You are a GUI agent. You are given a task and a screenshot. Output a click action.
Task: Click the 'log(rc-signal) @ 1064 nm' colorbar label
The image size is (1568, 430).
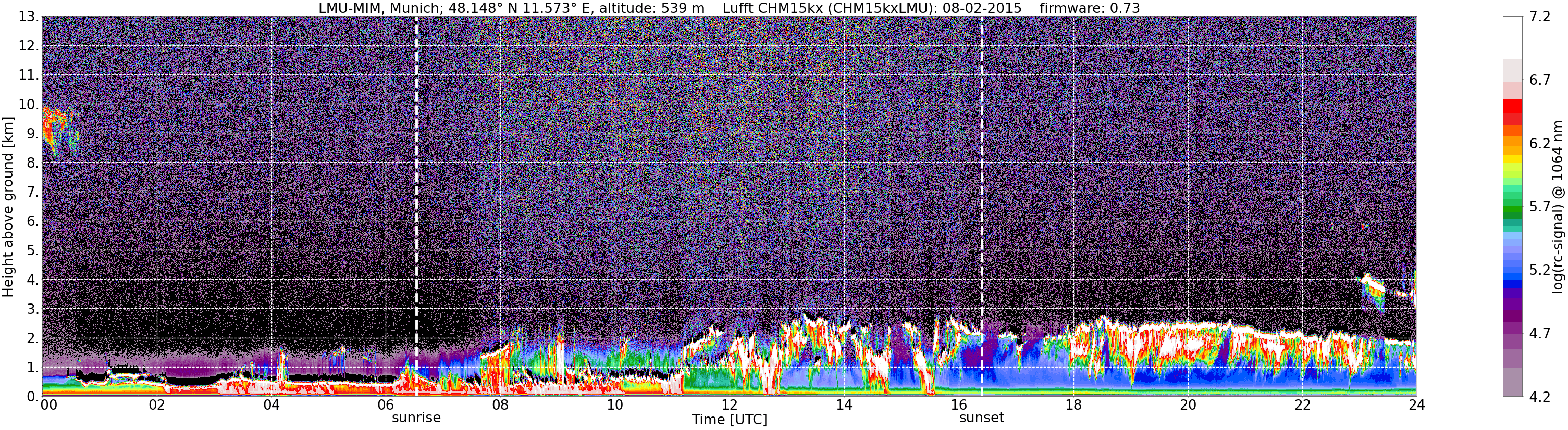[x=1557, y=207]
